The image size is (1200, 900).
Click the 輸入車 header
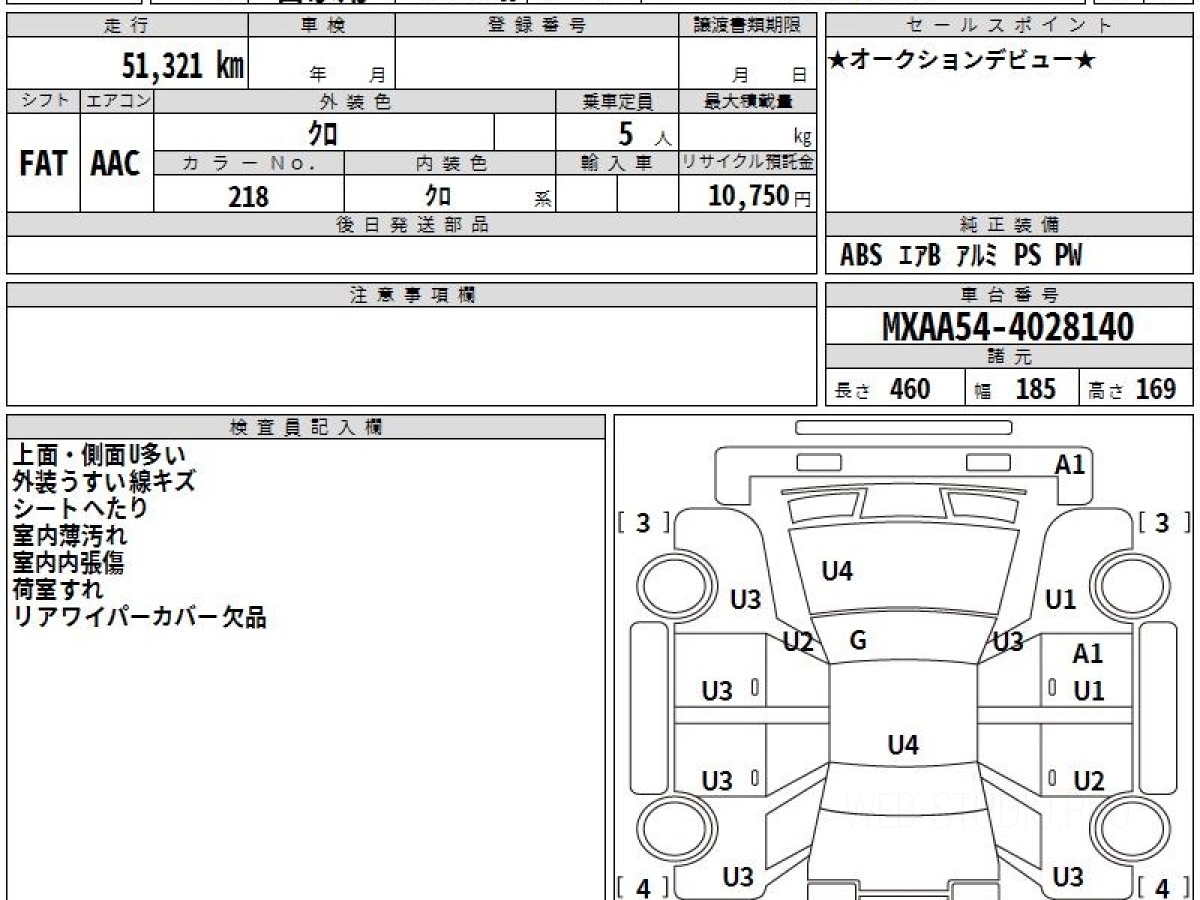[617, 164]
